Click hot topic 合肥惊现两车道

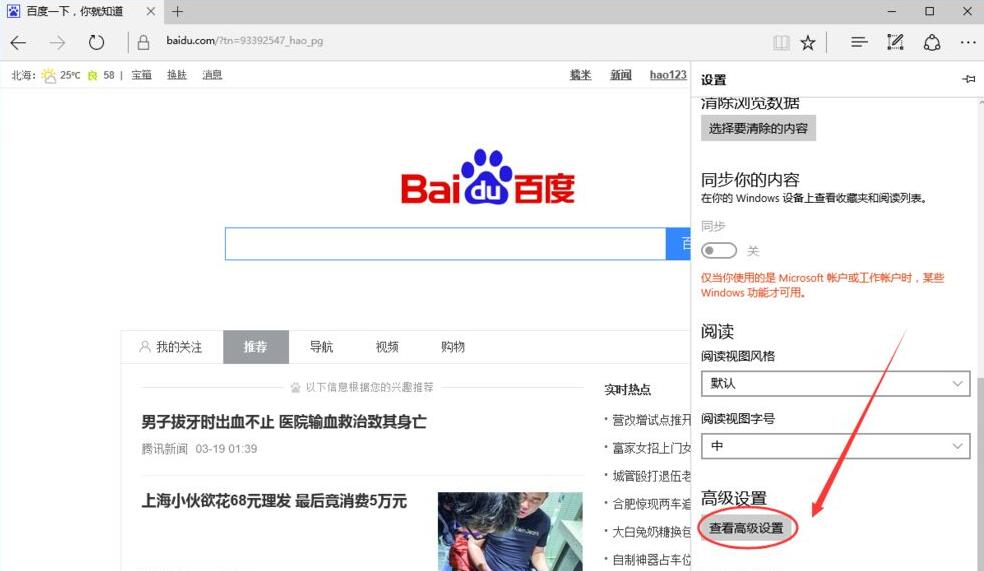tap(651, 504)
